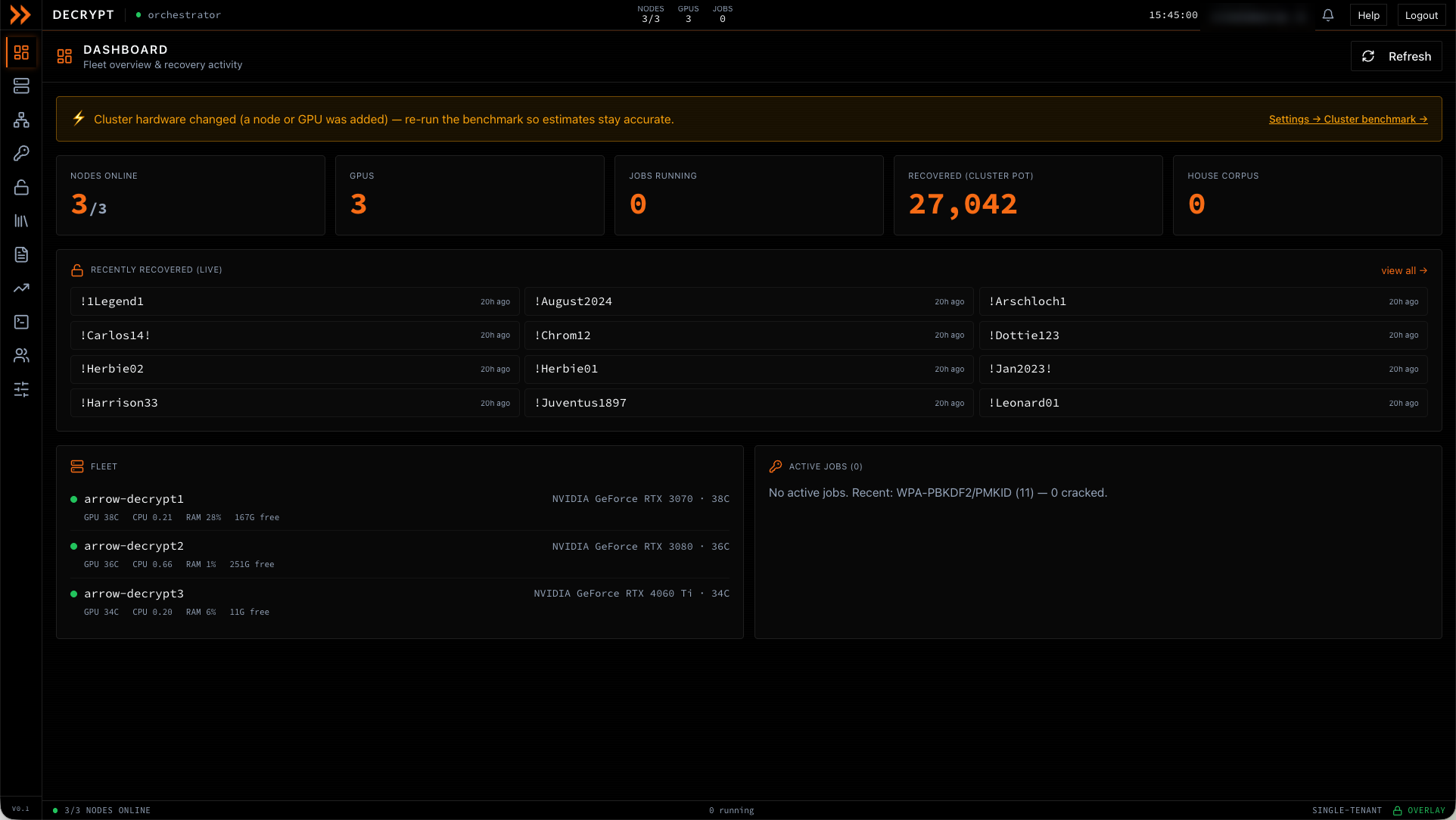The height and width of the screenshot is (820, 1456).
Task: Click the Jobs Running stat card
Action: point(749,195)
